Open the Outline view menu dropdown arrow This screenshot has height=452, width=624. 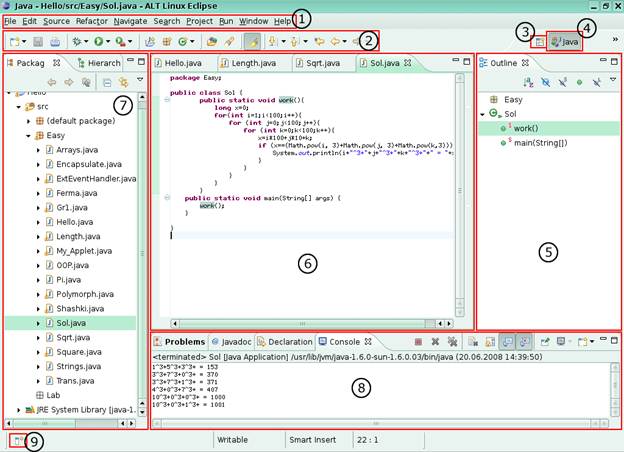(612, 80)
